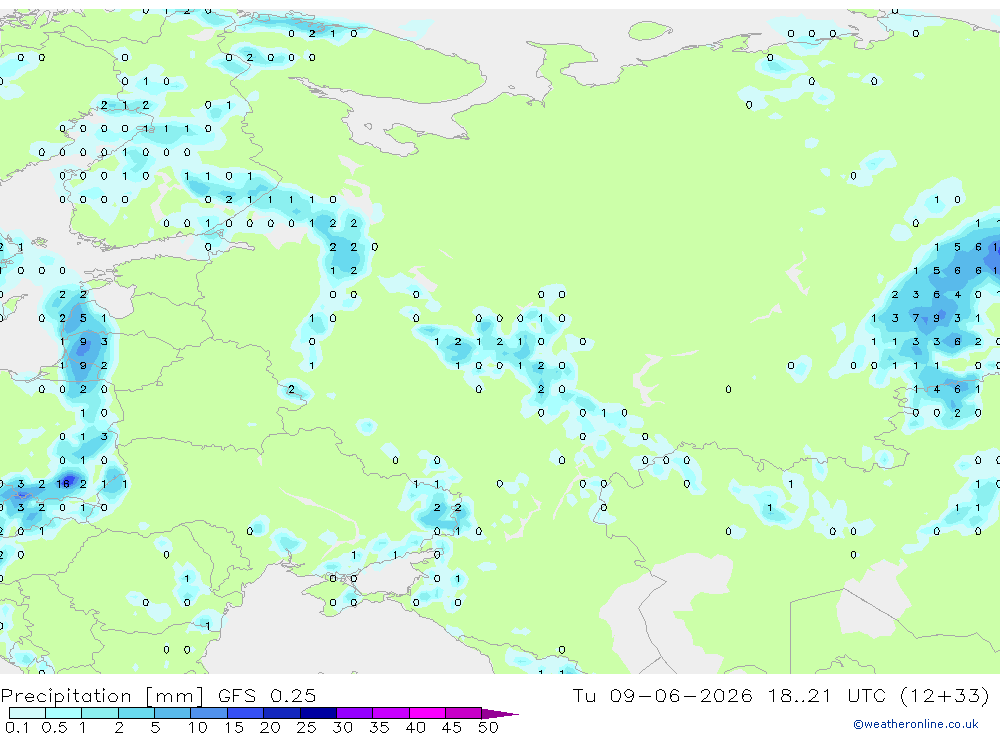Click the '25' legend scale label
The height and width of the screenshot is (733, 1000).
tap(306, 727)
